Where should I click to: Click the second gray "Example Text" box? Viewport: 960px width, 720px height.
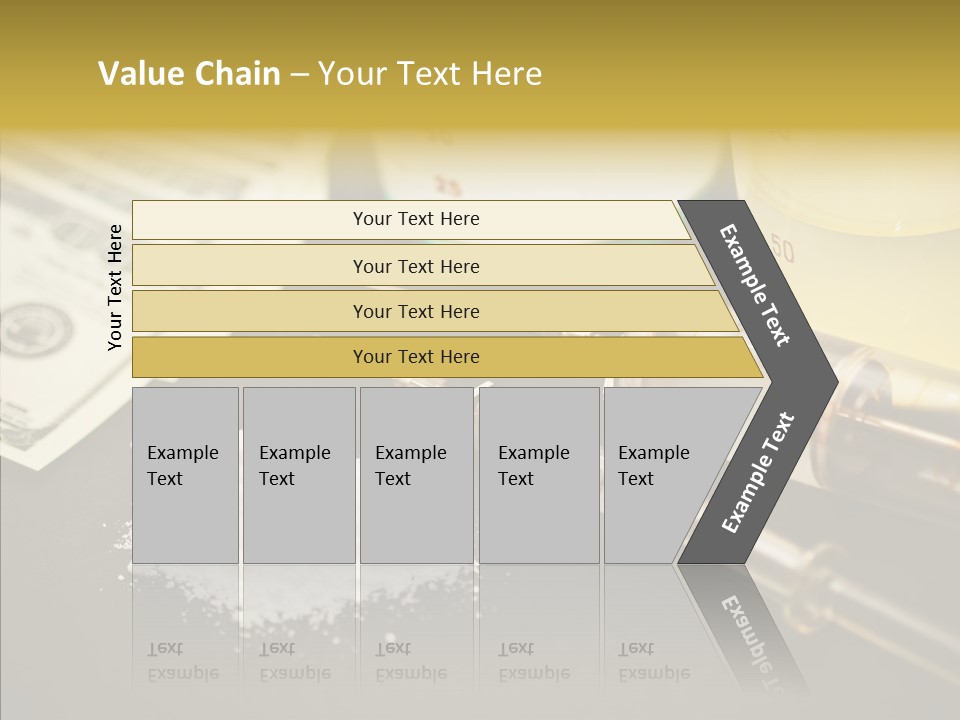click(299, 474)
